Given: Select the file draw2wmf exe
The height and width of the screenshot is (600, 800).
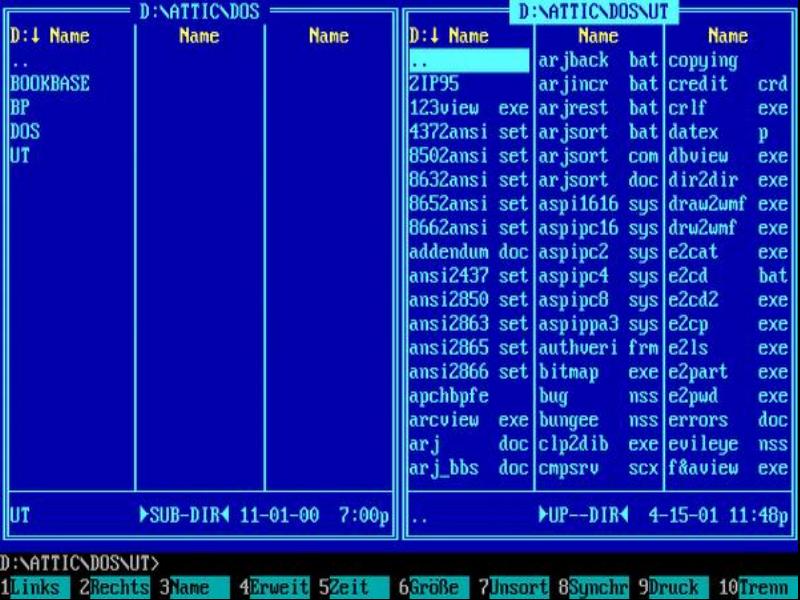Looking at the screenshot, I should point(728,204).
